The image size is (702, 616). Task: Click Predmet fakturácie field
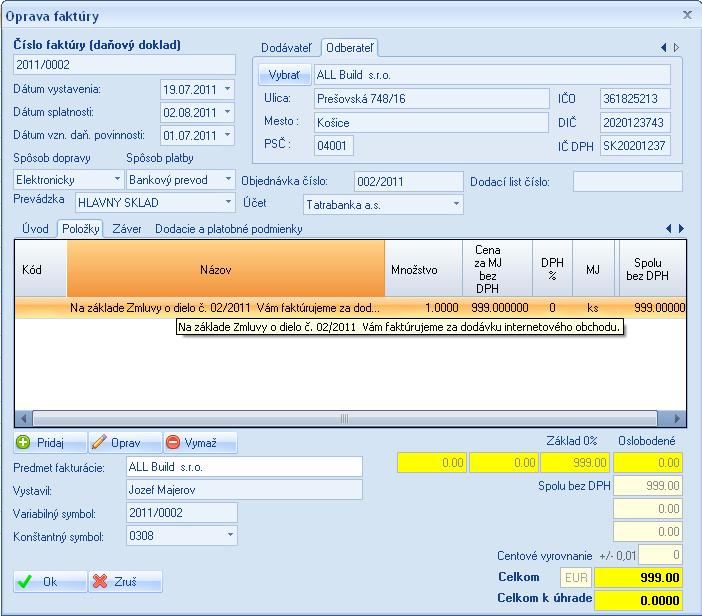[244, 467]
